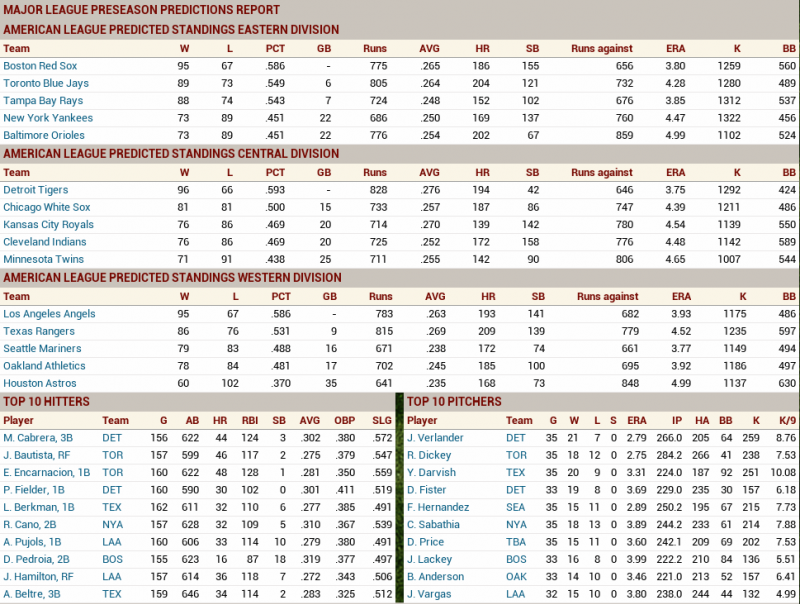This screenshot has height=604, width=800.
Task: Open J. Verlander's pitcher profile
Action: [x=436, y=438]
